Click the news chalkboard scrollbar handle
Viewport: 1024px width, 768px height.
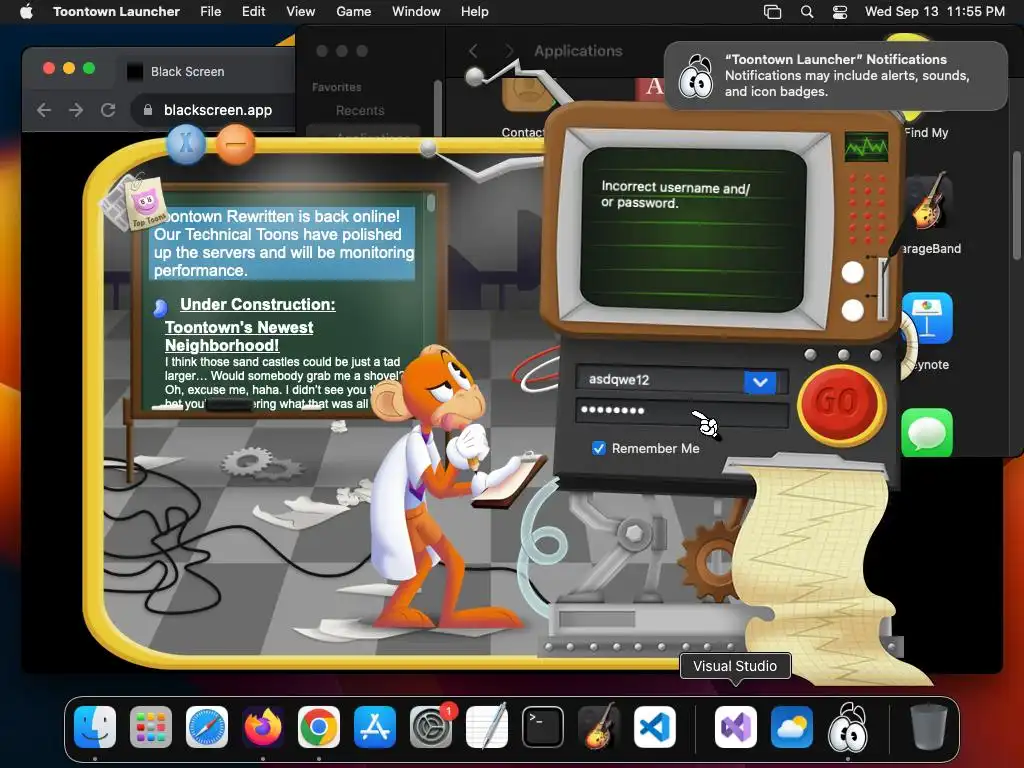click(x=430, y=202)
